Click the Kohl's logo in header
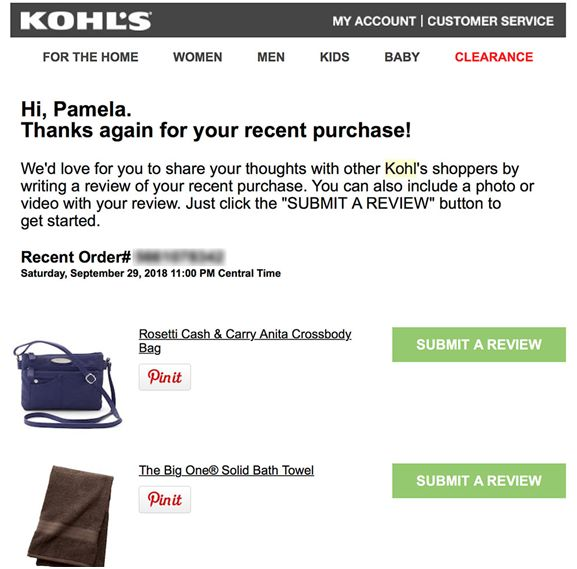The width and height of the screenshot is (577, 569). 86,21
